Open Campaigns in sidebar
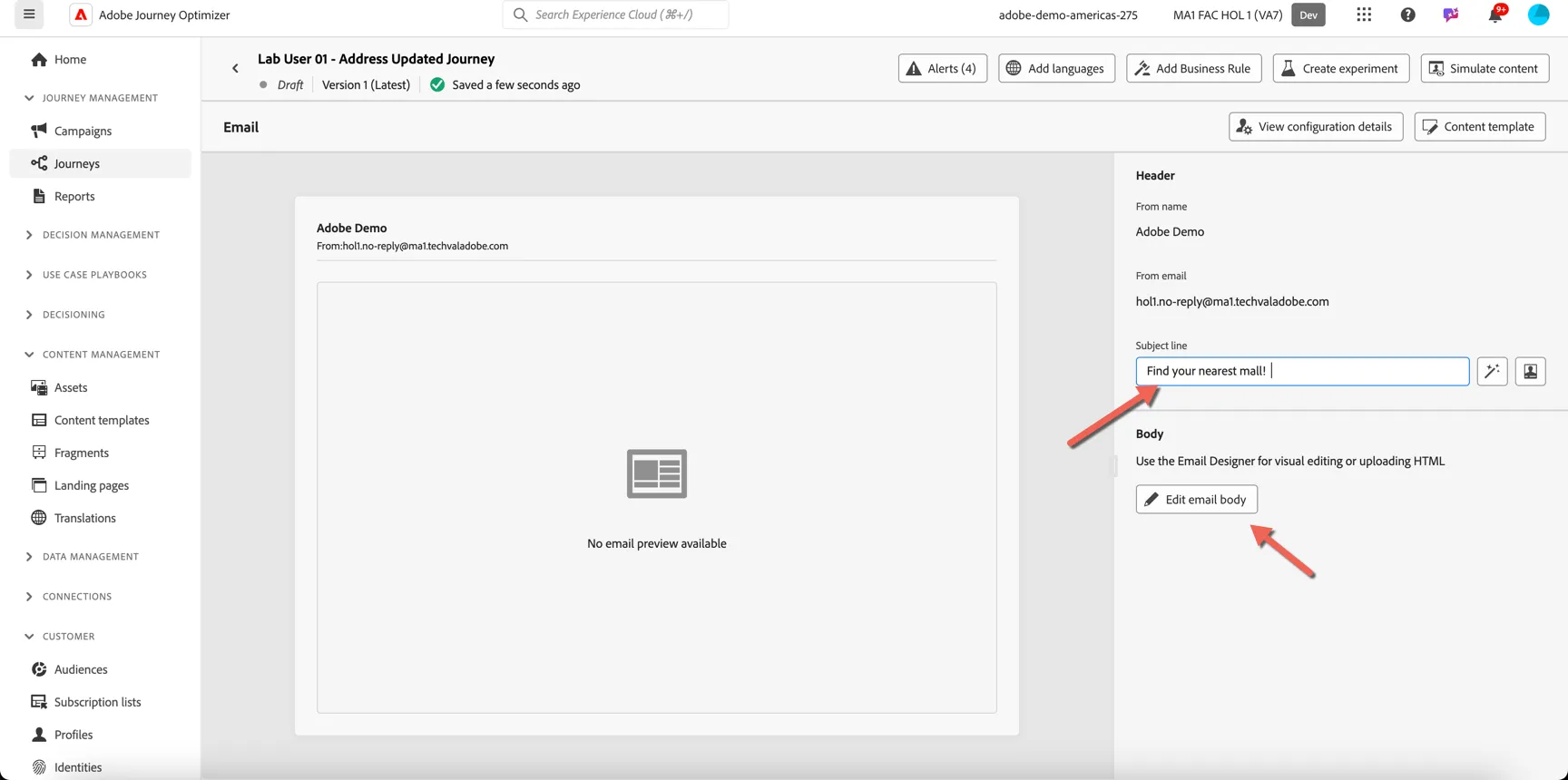 (x=100, y=131)
